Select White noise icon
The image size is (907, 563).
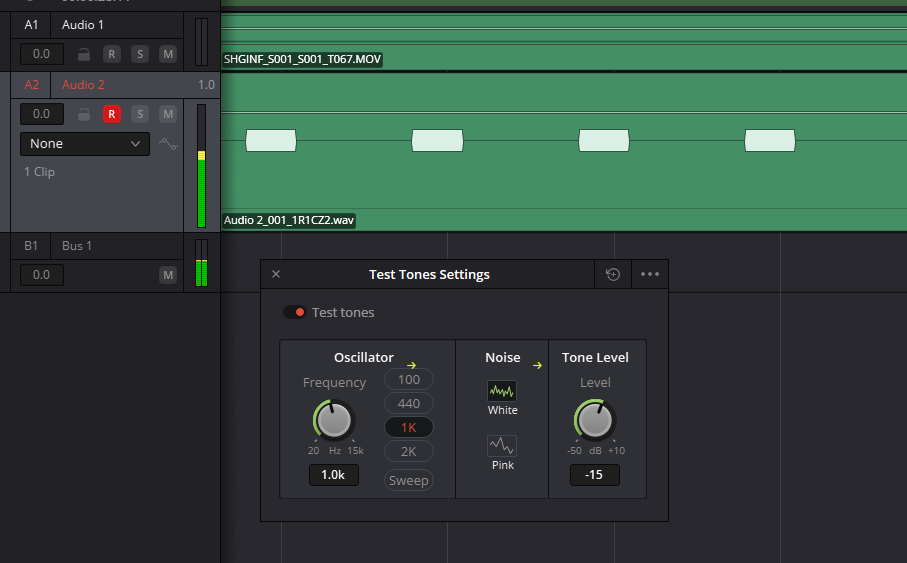pyautogui.click(x=502, y=391)
